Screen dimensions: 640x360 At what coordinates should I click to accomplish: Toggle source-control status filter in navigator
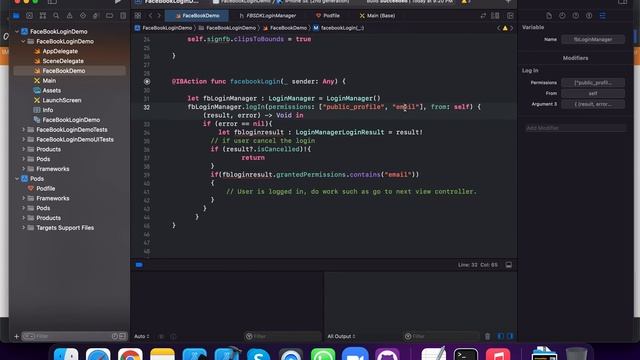[122, 336]
